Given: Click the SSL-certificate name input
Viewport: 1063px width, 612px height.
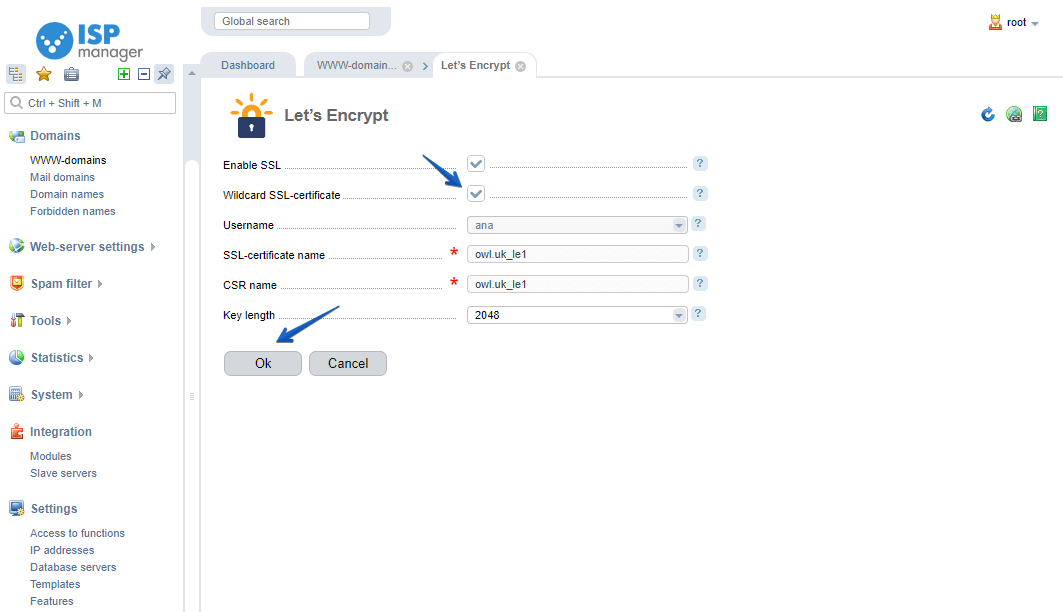Looking at the screenshot, I should point(578,254).
